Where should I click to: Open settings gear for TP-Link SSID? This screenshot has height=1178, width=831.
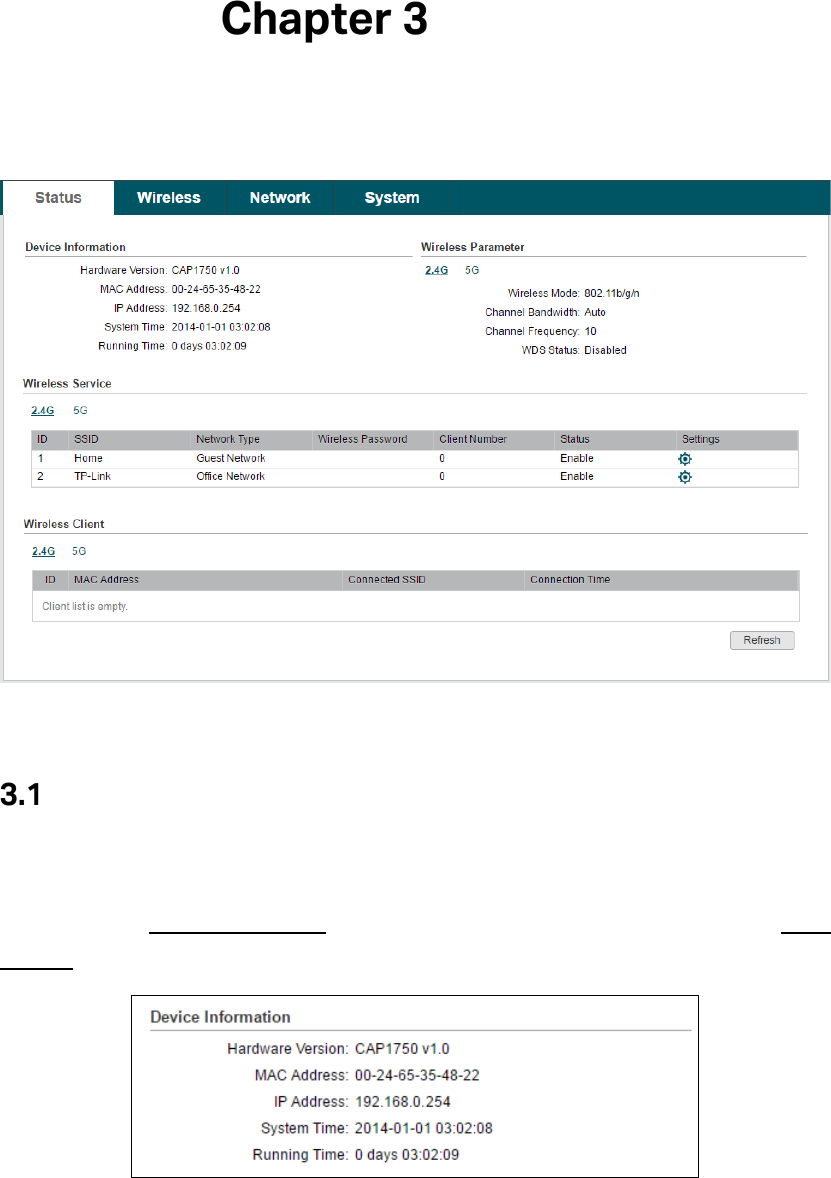(684, 477)
